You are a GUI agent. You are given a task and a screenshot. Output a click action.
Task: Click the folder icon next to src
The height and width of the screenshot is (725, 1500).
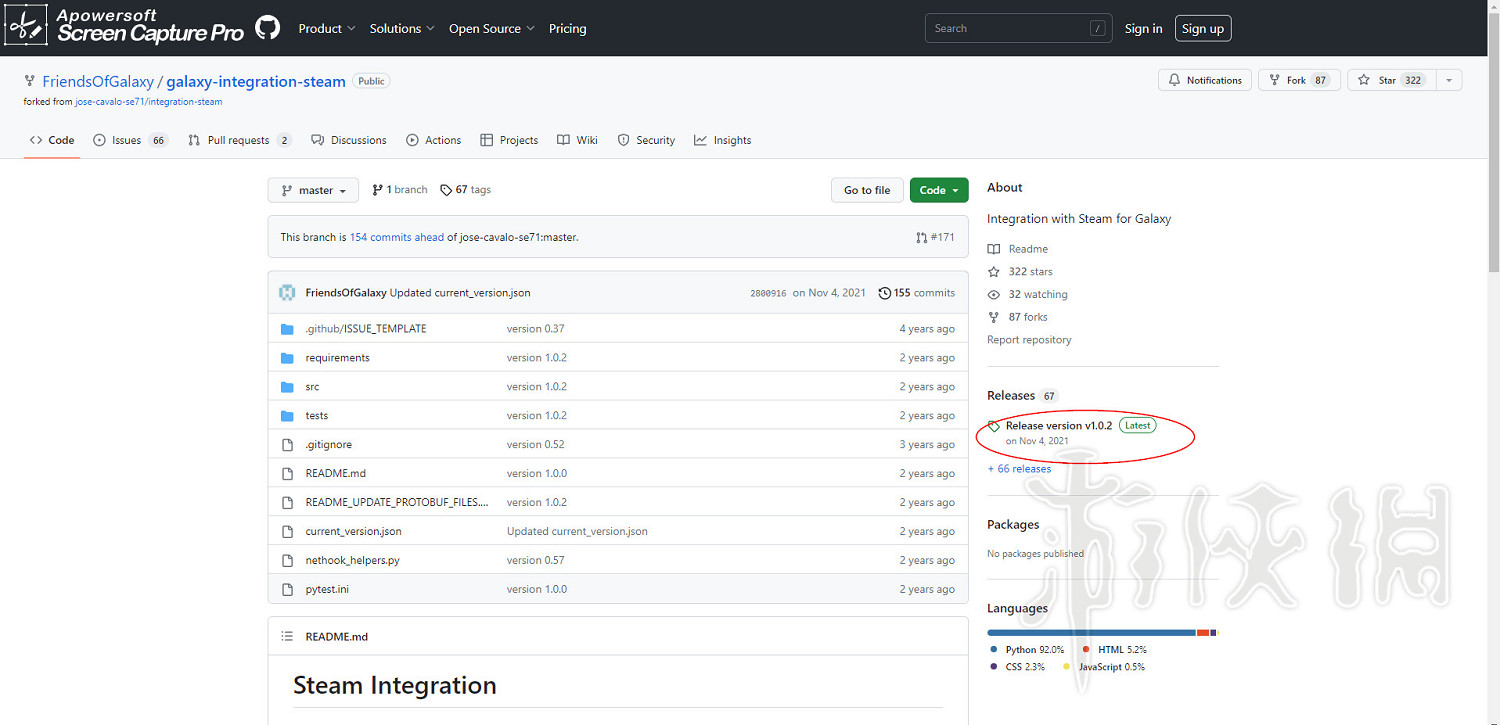pos(287,387)
